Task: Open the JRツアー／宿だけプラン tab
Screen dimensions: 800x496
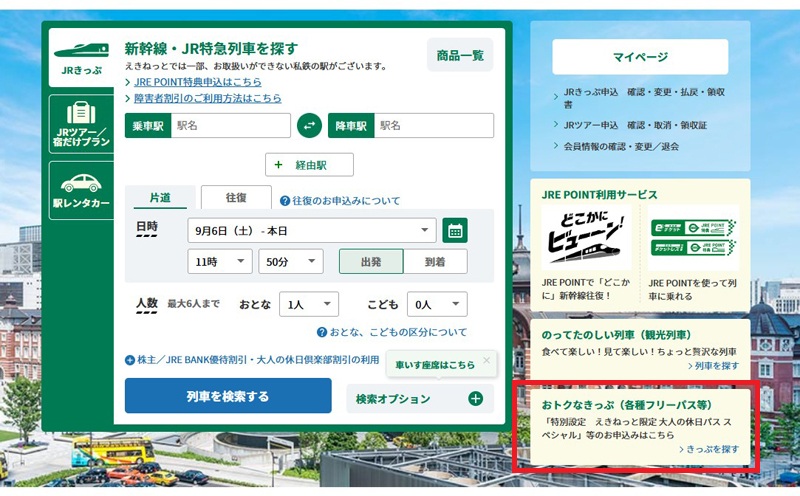Action: pos(81,124)
